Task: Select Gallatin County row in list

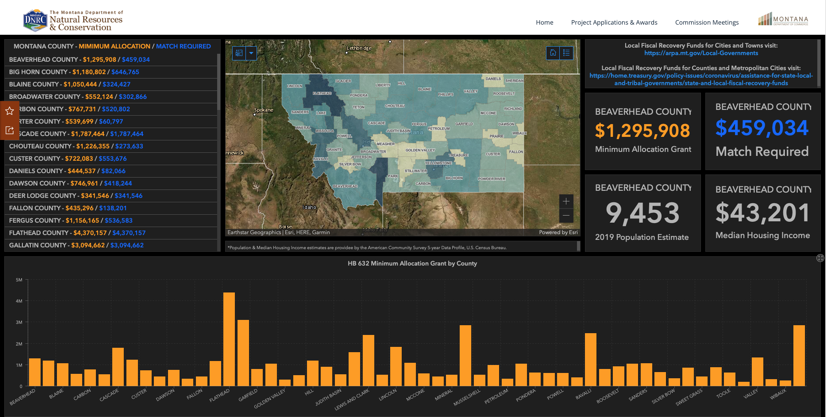Action: click(x=111, y=245)
